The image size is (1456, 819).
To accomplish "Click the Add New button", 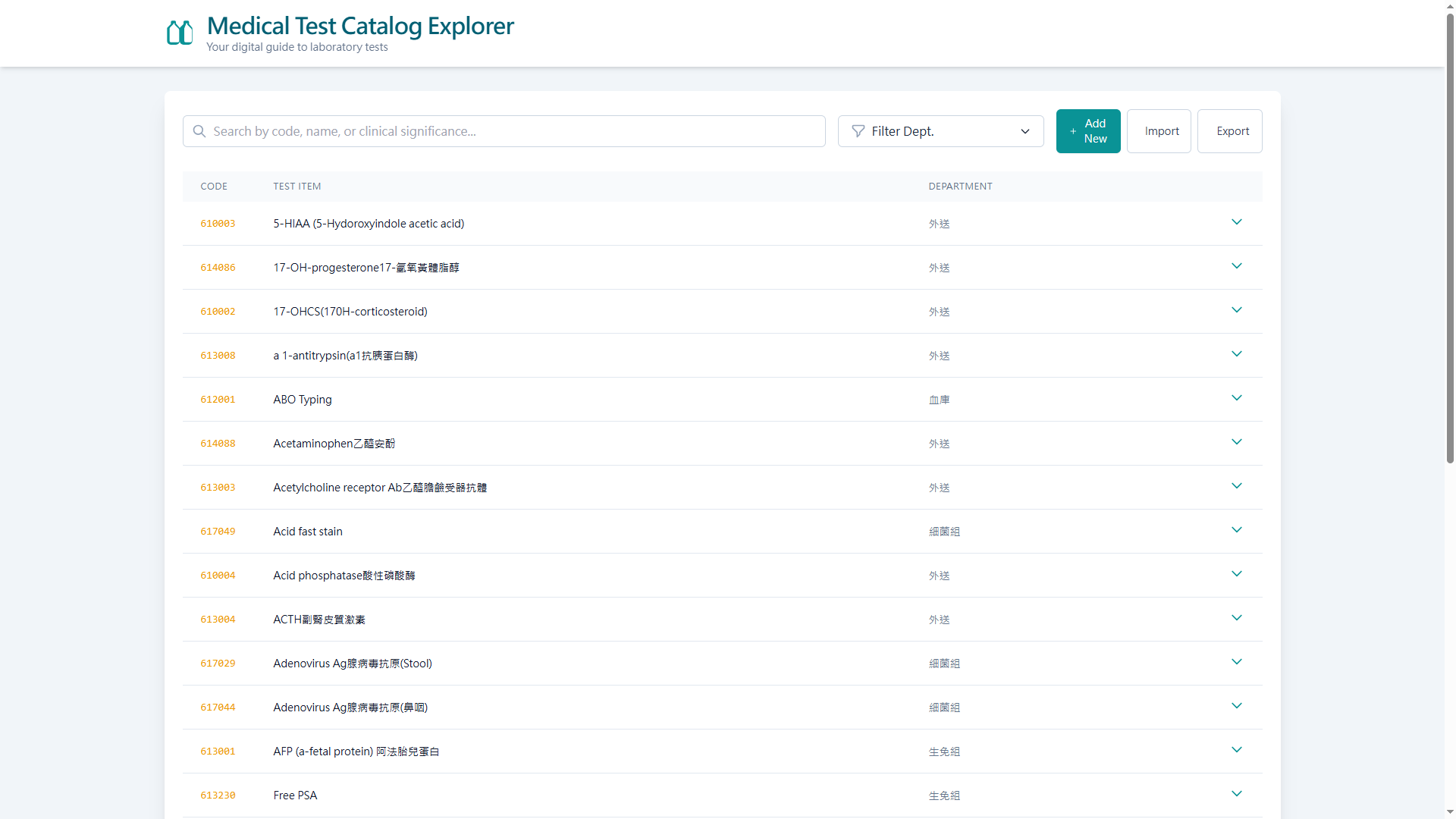I will tap(1087, 131).
